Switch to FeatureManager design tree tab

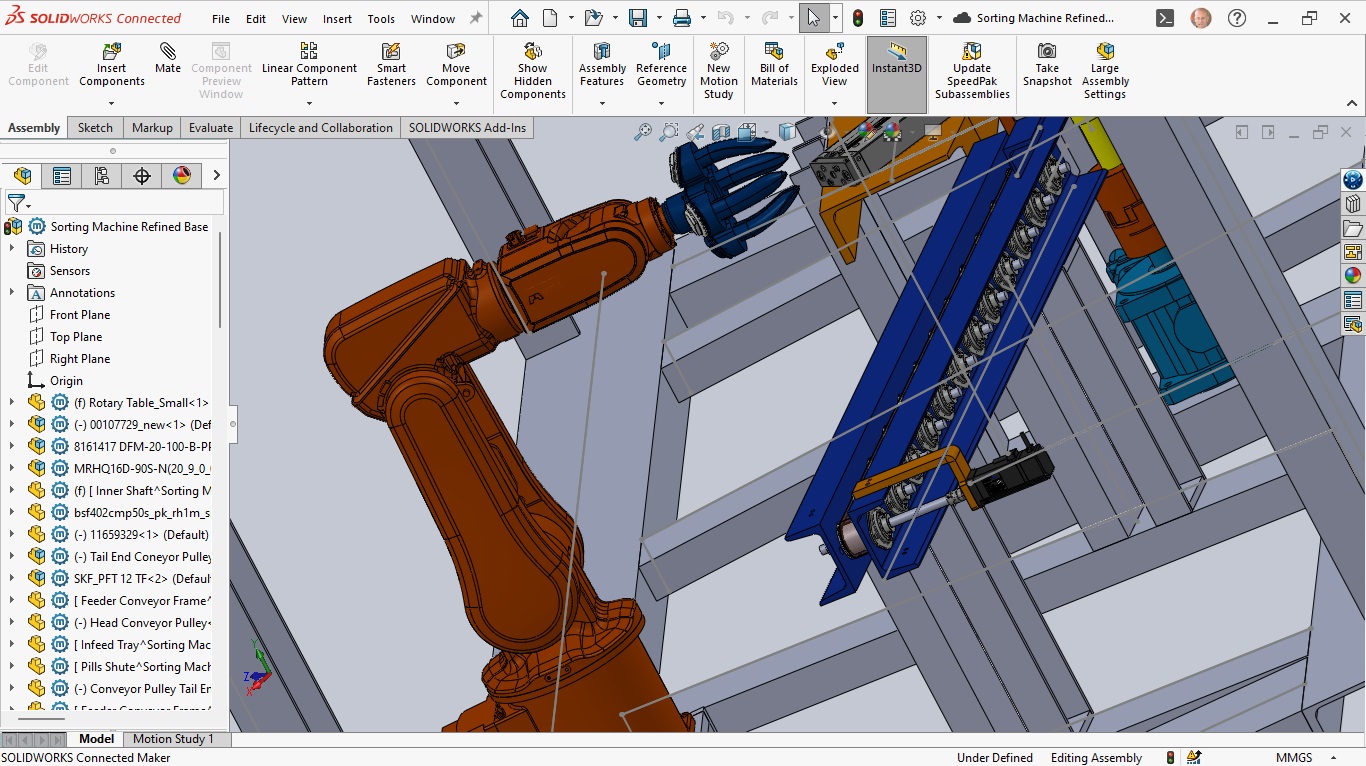click(22, 176)
